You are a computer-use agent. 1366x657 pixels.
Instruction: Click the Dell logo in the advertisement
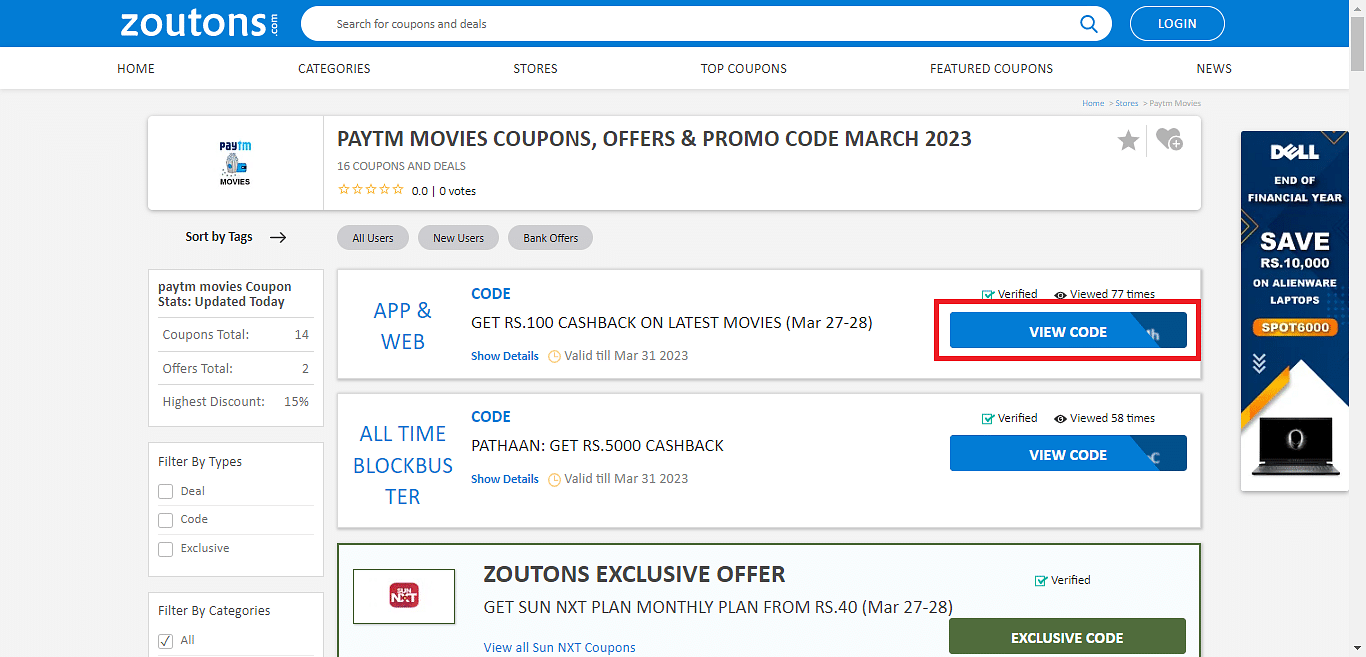1294,153
